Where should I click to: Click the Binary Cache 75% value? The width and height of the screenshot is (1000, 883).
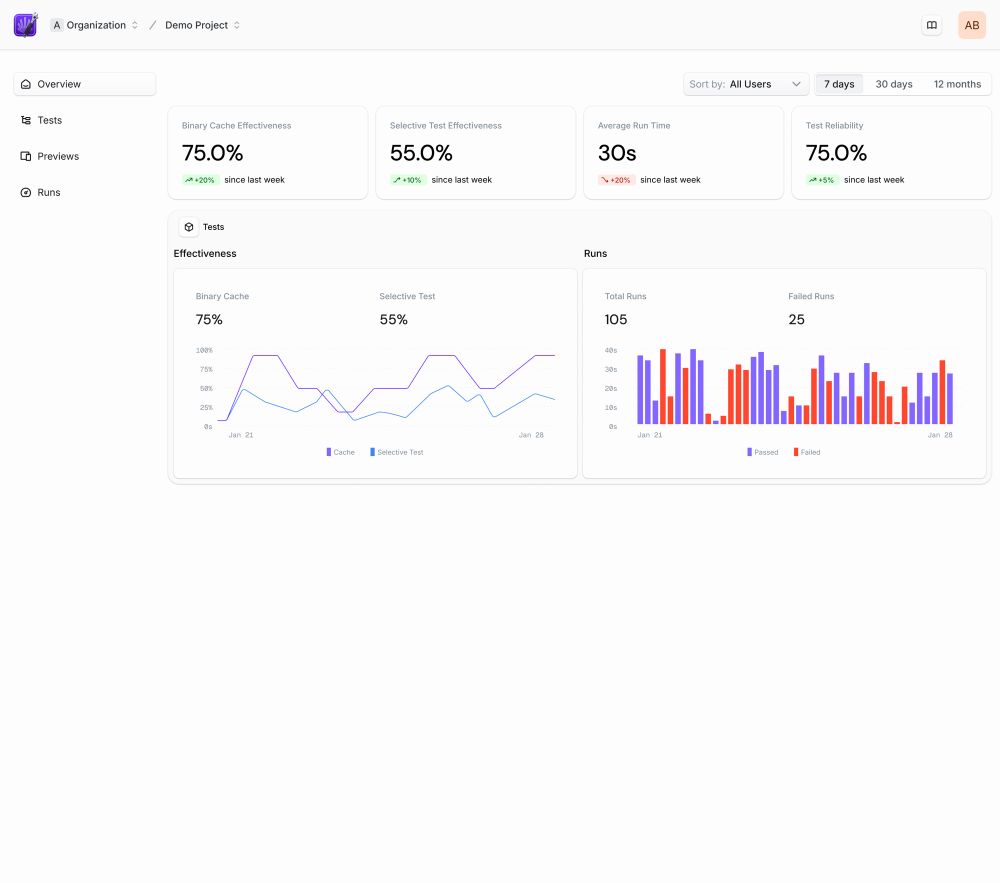pos(209,319)
